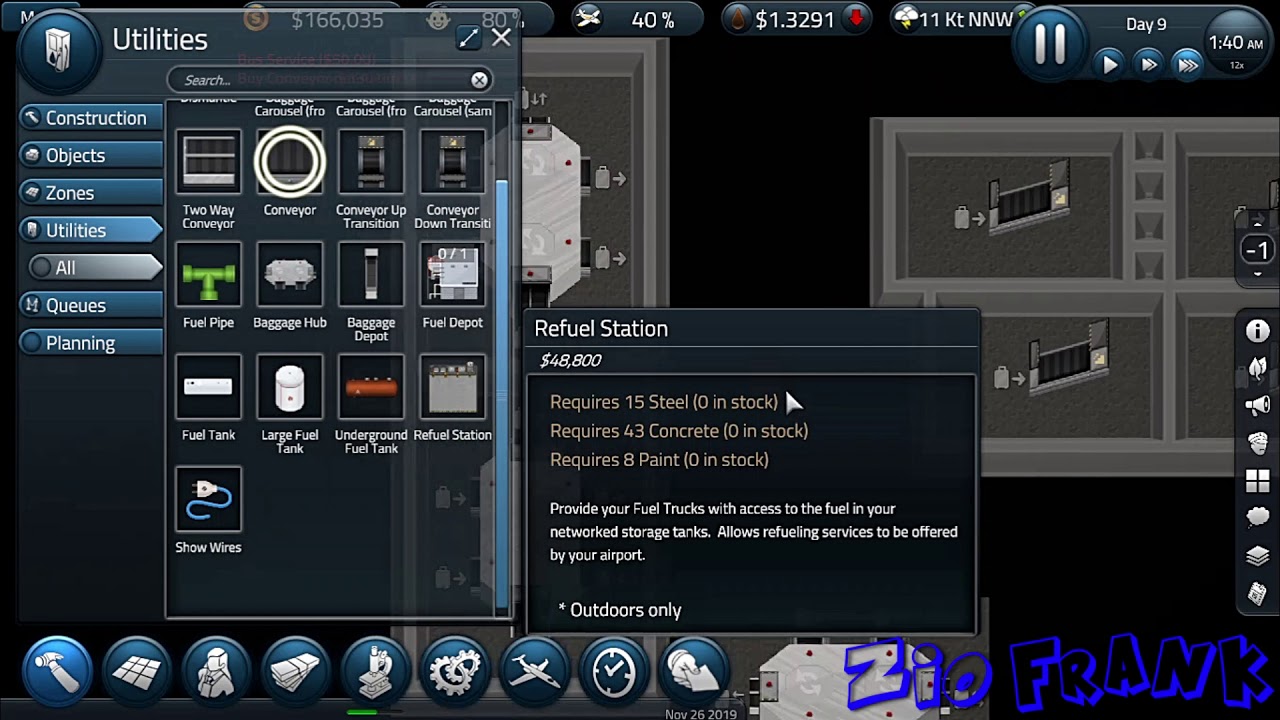Viewport: 1280px width, 720px height.
Task: Click the 1:40 AM clock
Action: click(1235, 43)
